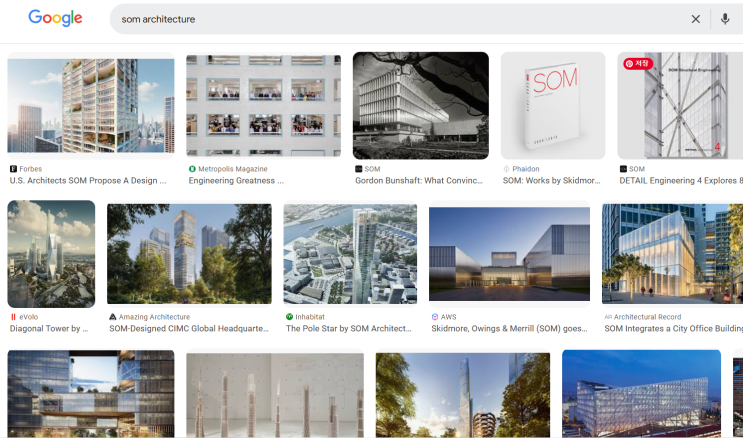
Task: Open the bottom-row glass bridge building thumbnail
Action: pos(91,394)
